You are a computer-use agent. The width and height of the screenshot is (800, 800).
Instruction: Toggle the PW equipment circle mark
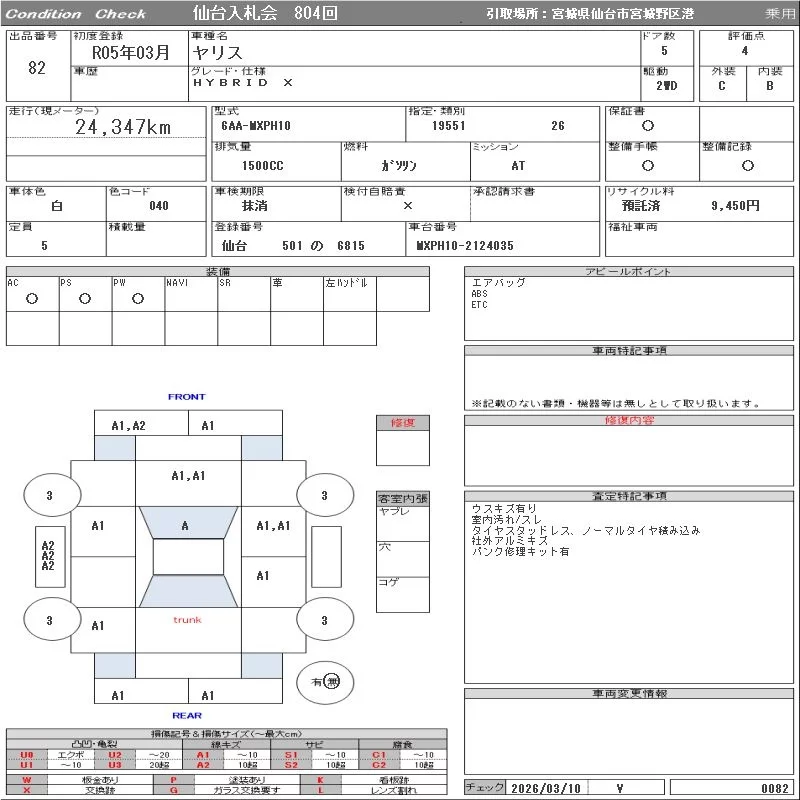[137, 298]
